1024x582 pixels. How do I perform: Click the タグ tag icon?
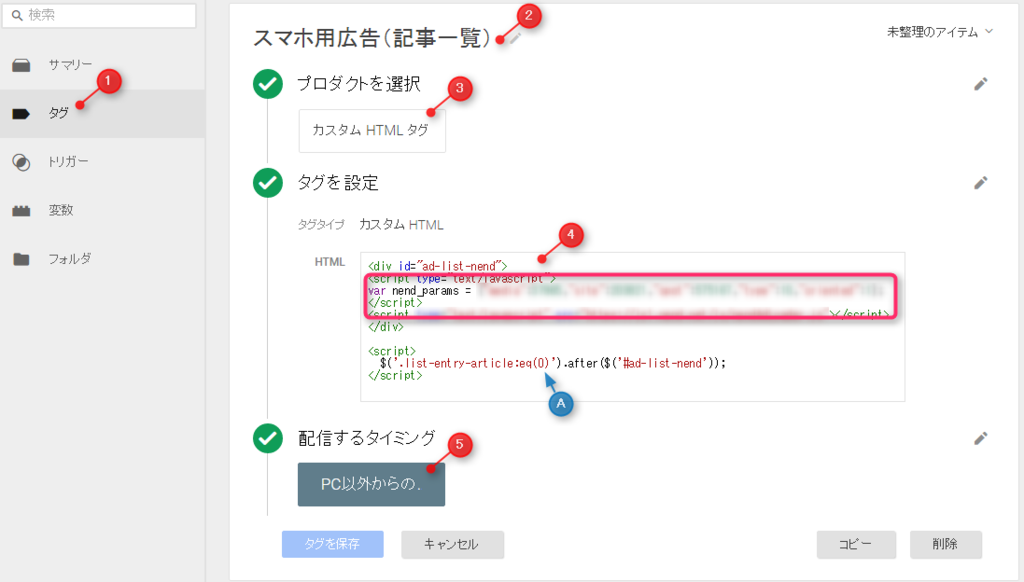21,114
